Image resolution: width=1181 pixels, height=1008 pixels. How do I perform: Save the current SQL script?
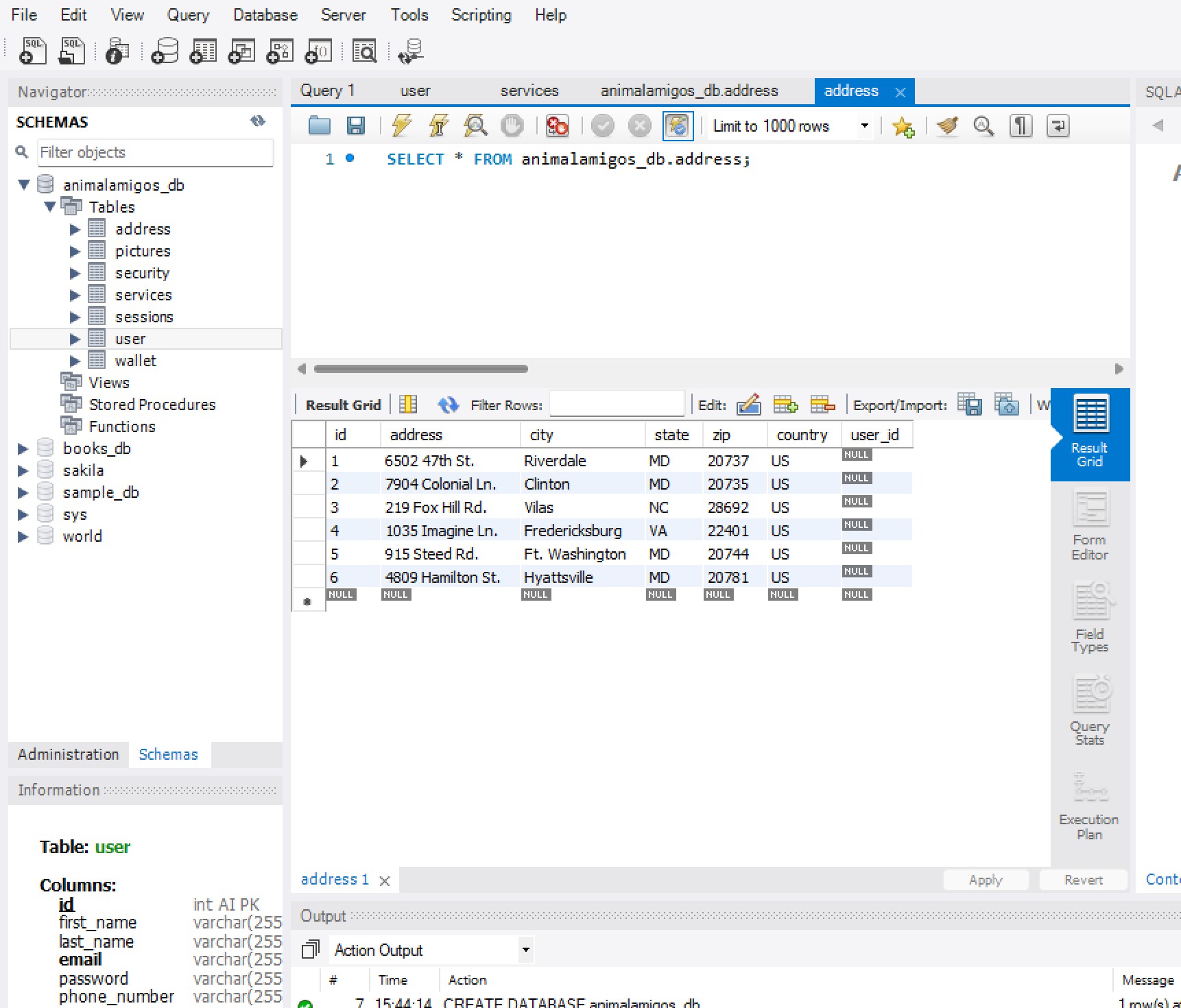coord(355,125)
